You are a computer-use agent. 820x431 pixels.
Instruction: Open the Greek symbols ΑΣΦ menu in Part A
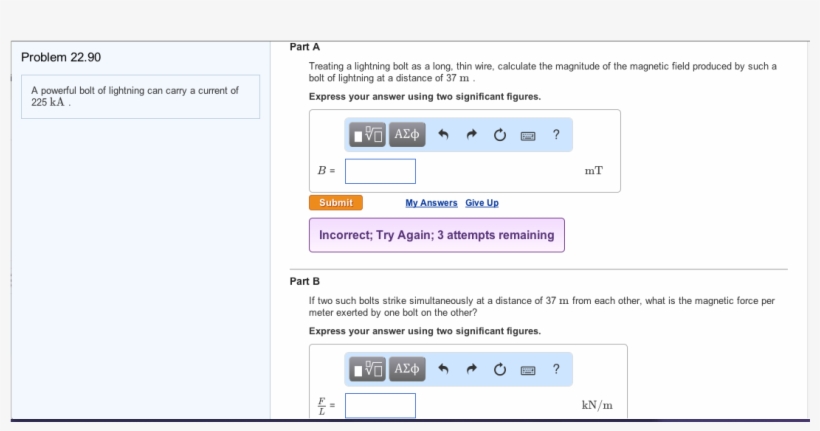pyautogui.click(x=407, y=135)
